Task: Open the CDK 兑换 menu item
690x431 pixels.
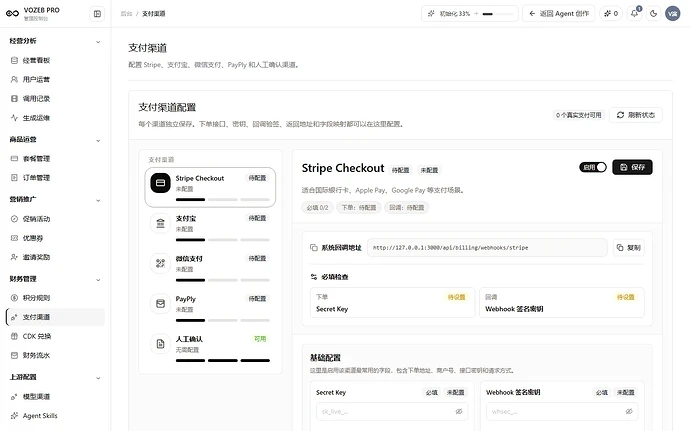Action: [55, 336]
